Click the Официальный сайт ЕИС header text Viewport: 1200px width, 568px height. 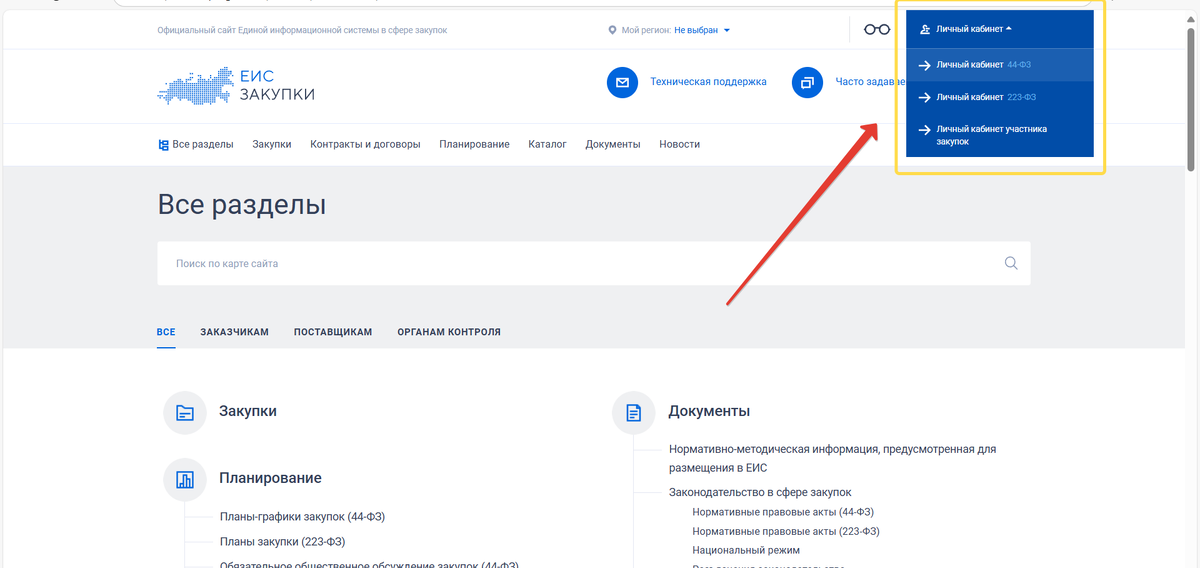coord(302,30)
